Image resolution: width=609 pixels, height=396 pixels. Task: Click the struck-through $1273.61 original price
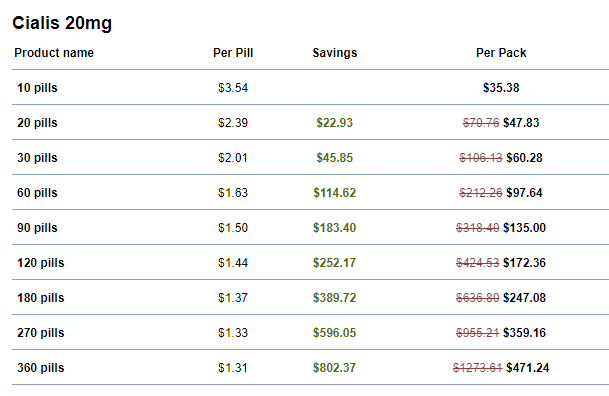478,368
